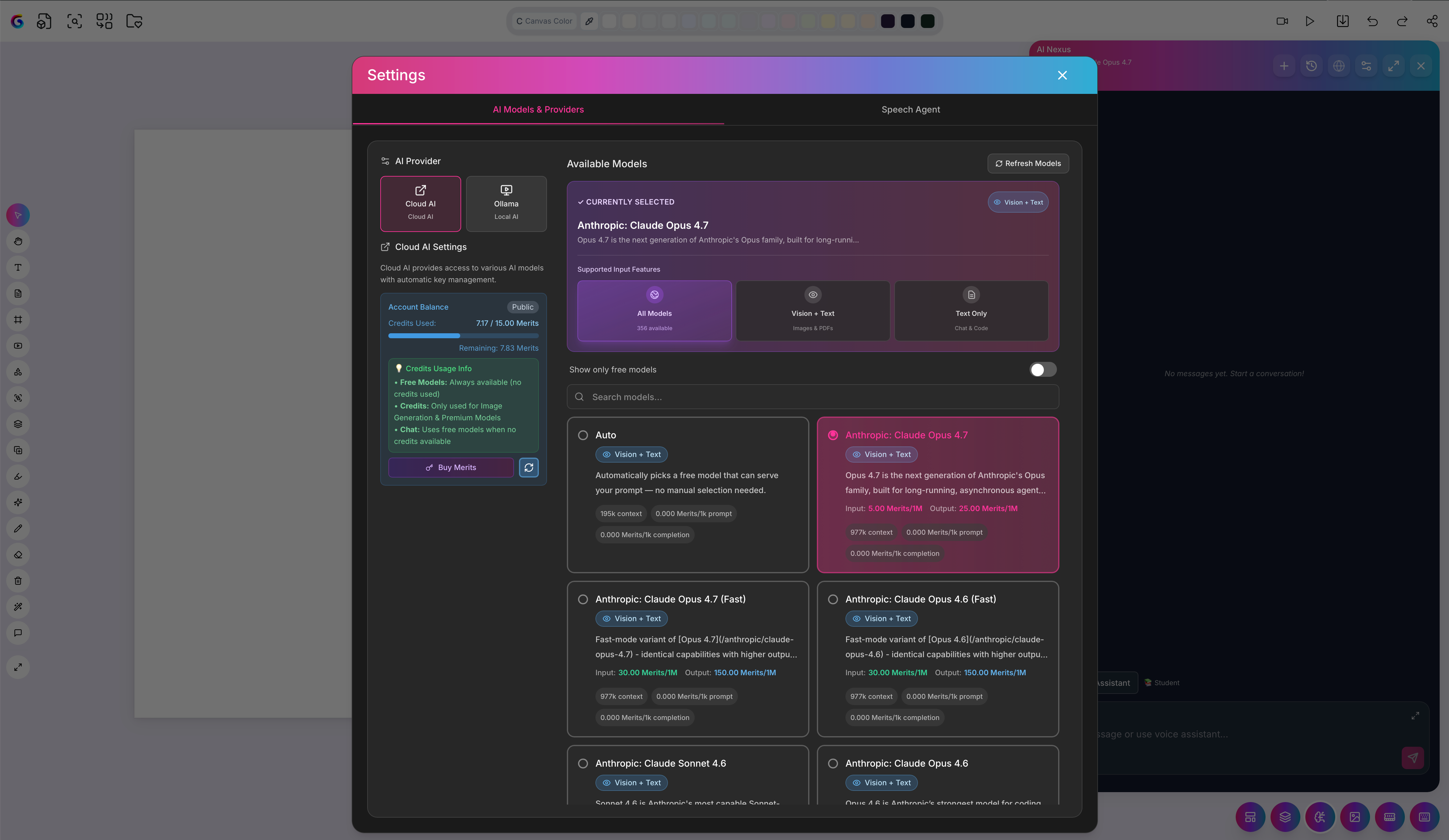Select the Claude Opus 4.6 radio button

pyautogui.click(x=833, y=764)
